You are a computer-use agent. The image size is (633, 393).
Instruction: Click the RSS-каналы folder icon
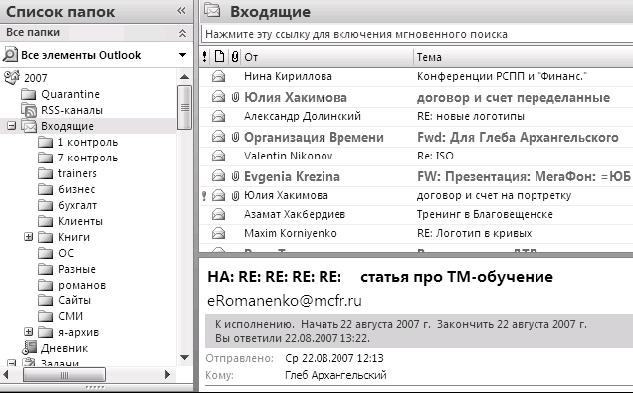point(29,110)
